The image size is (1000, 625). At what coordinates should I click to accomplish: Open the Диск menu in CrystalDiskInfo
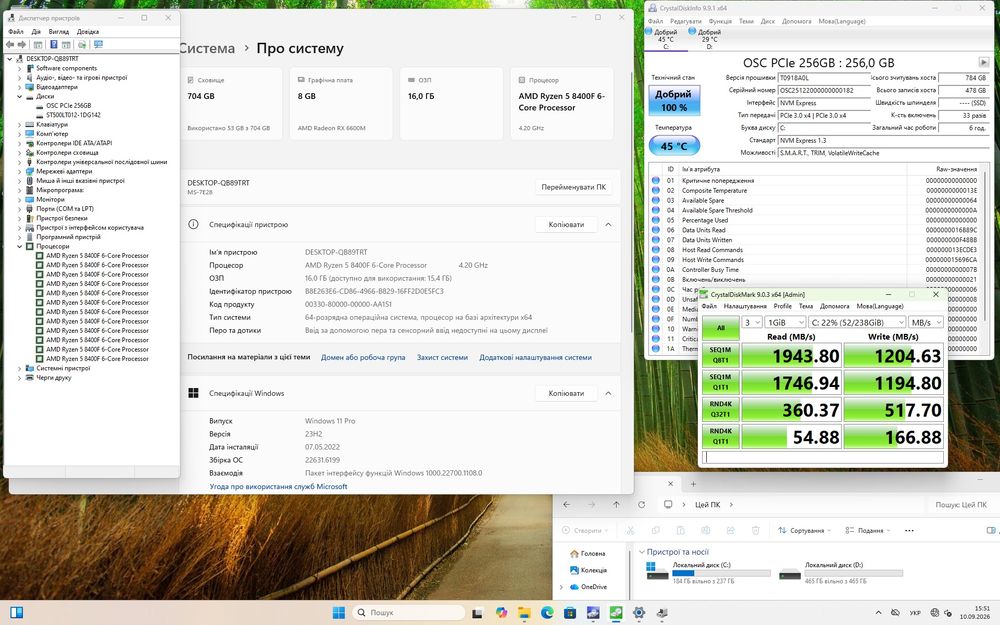pyautogui.click(x=768, y=21)
